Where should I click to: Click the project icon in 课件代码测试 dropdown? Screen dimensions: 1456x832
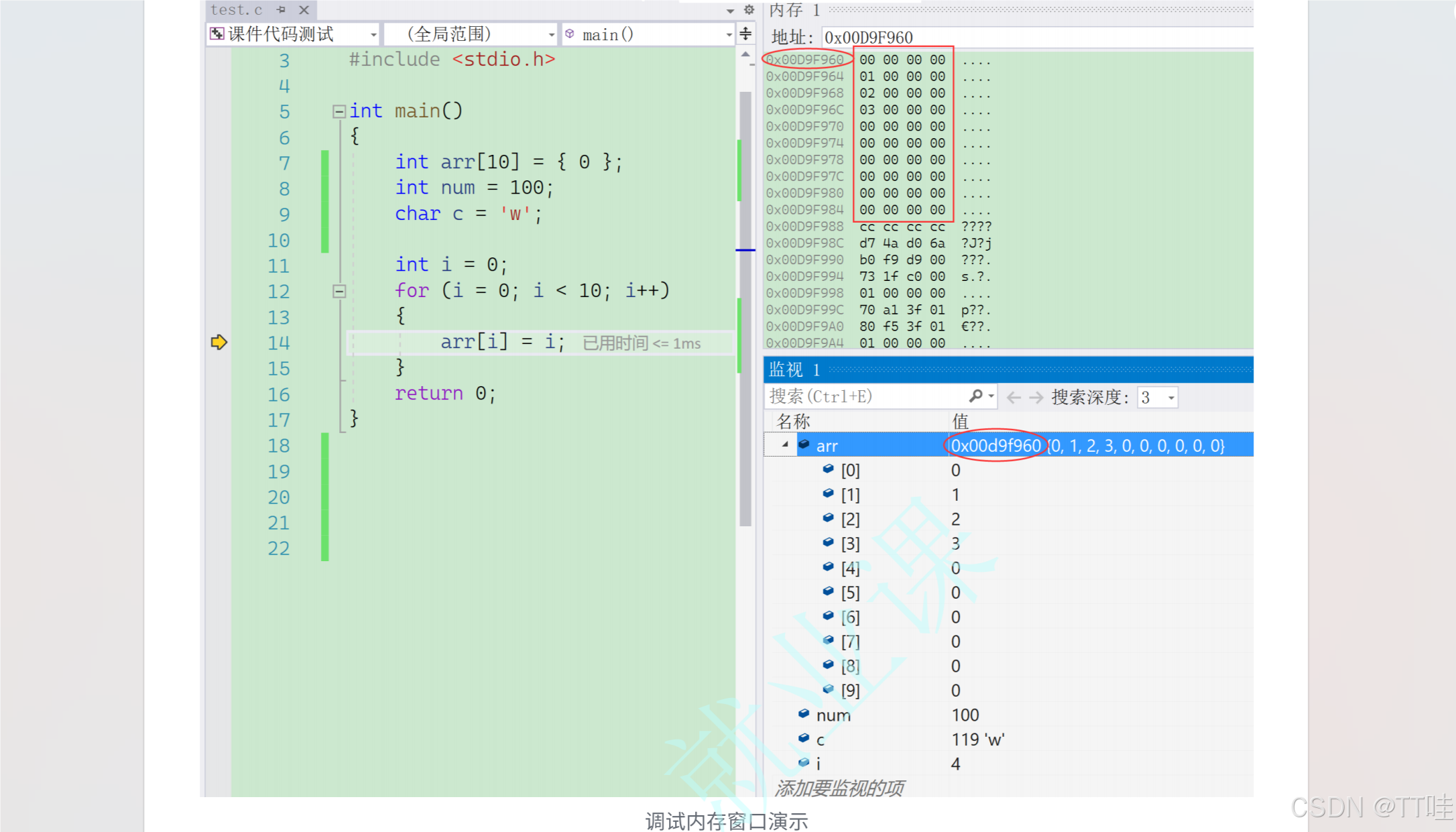click(x=217, y=34)
